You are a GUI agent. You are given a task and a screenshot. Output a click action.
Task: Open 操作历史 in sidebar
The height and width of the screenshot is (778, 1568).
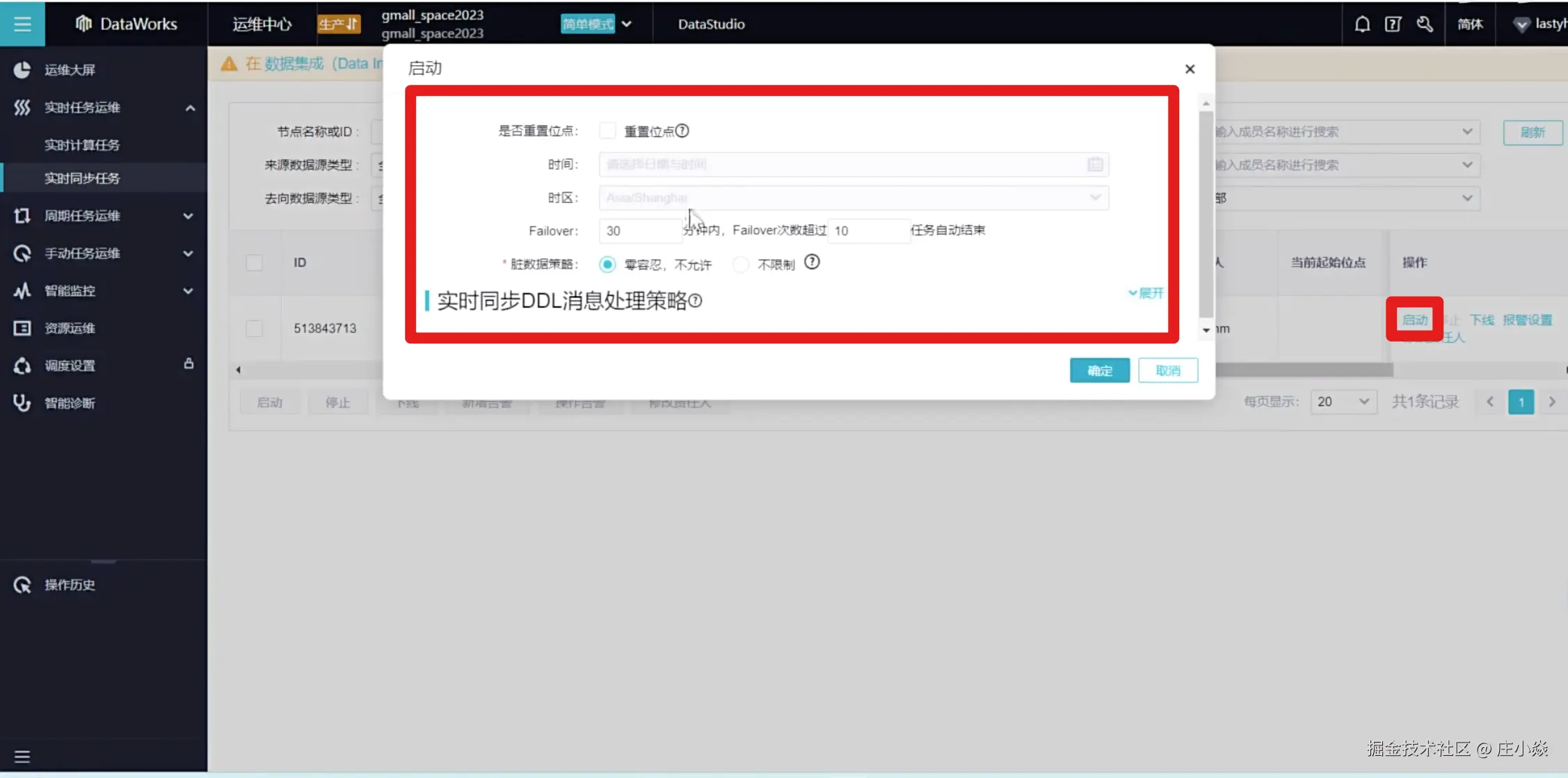tap(70, 585)
